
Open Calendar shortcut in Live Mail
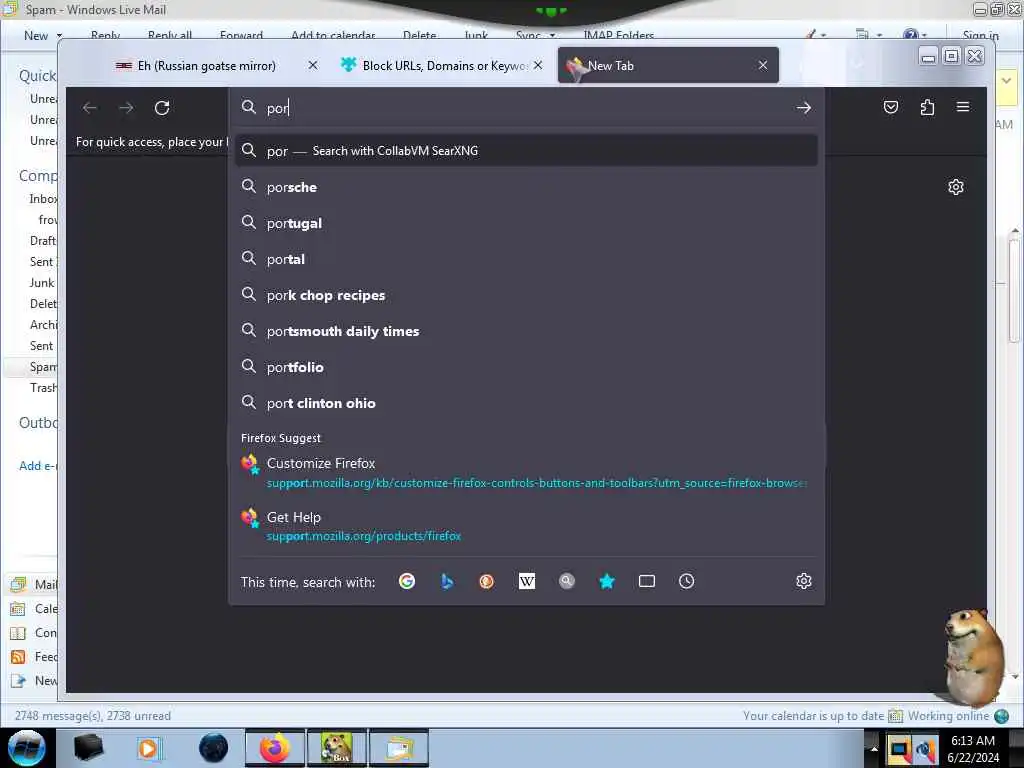(x=34, y=609)
